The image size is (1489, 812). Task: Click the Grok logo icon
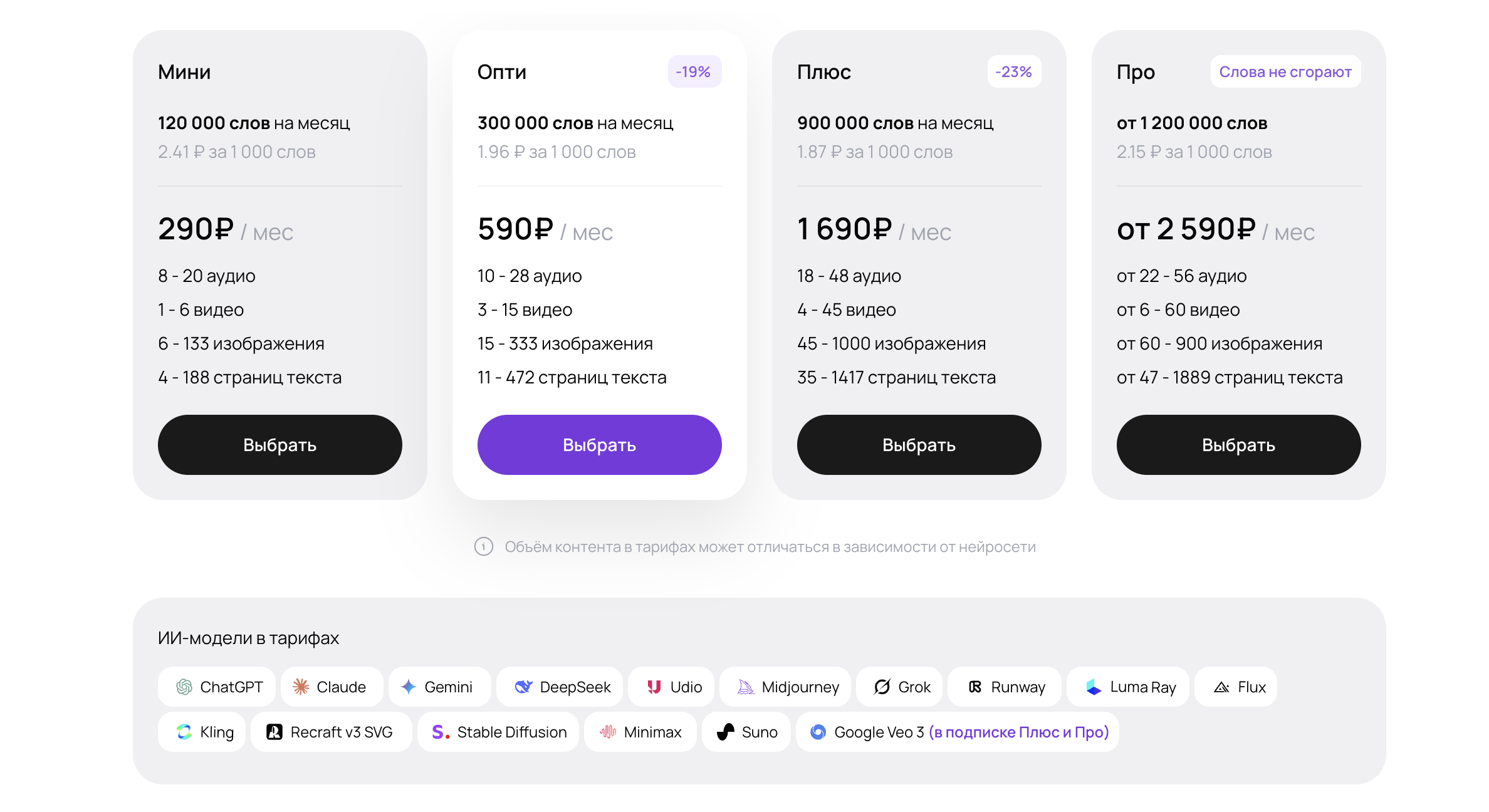coord(882,687)
